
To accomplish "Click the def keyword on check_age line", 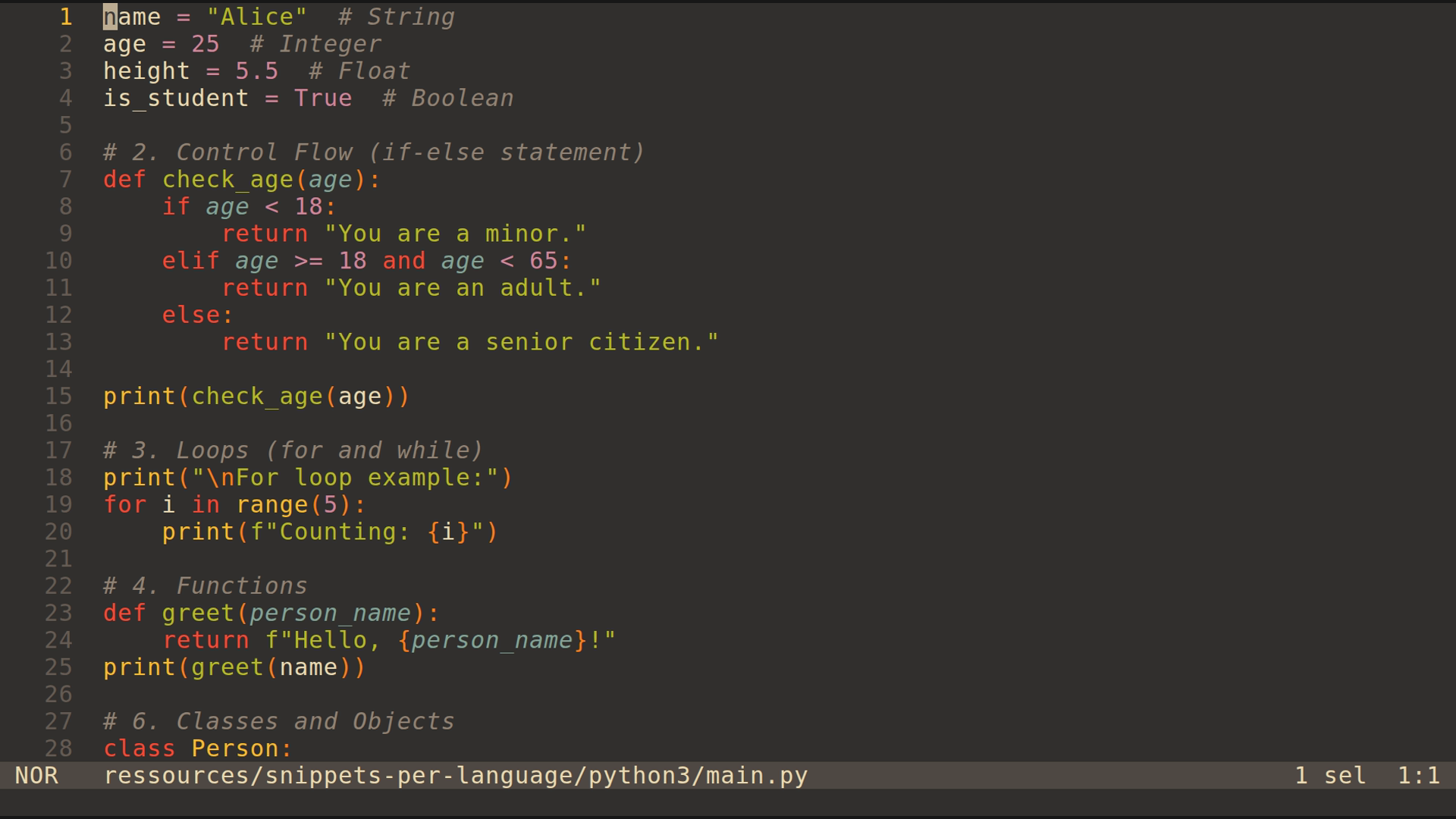I will click(124, 179).
